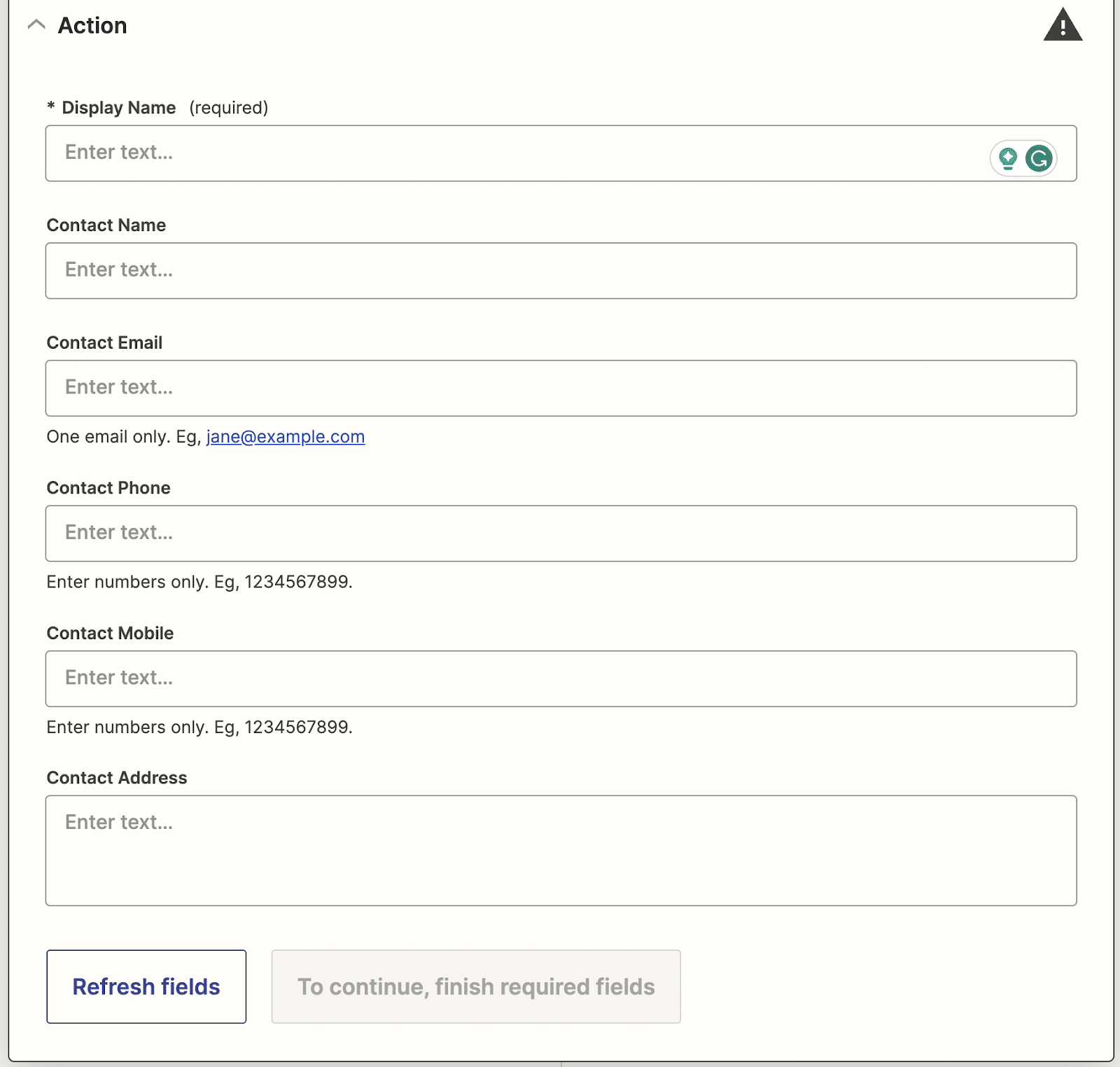
Task: Click numbers-only hint under Contact Mobile
Action: pos(199,727)
